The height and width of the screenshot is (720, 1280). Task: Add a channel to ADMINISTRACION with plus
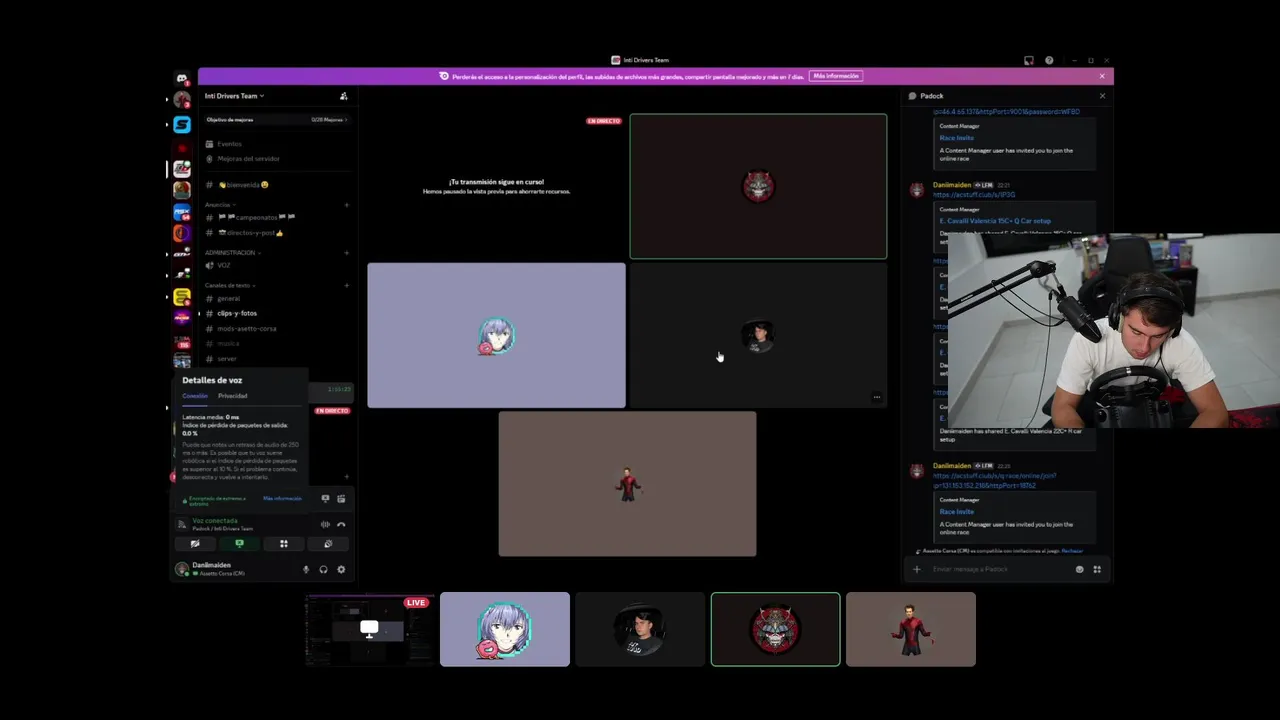coord(346,253)
